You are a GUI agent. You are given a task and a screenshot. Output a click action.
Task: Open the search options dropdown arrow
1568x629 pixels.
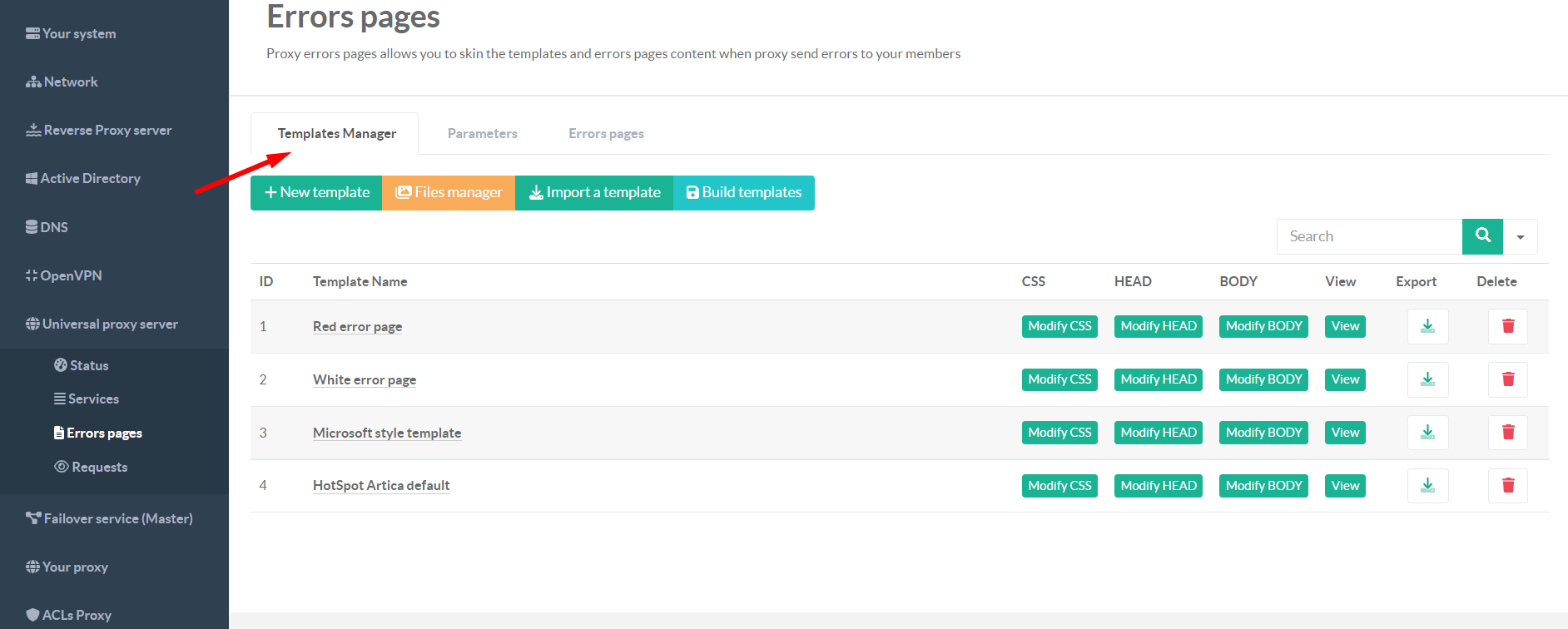pyautogui.click(x=1521, y=237)
